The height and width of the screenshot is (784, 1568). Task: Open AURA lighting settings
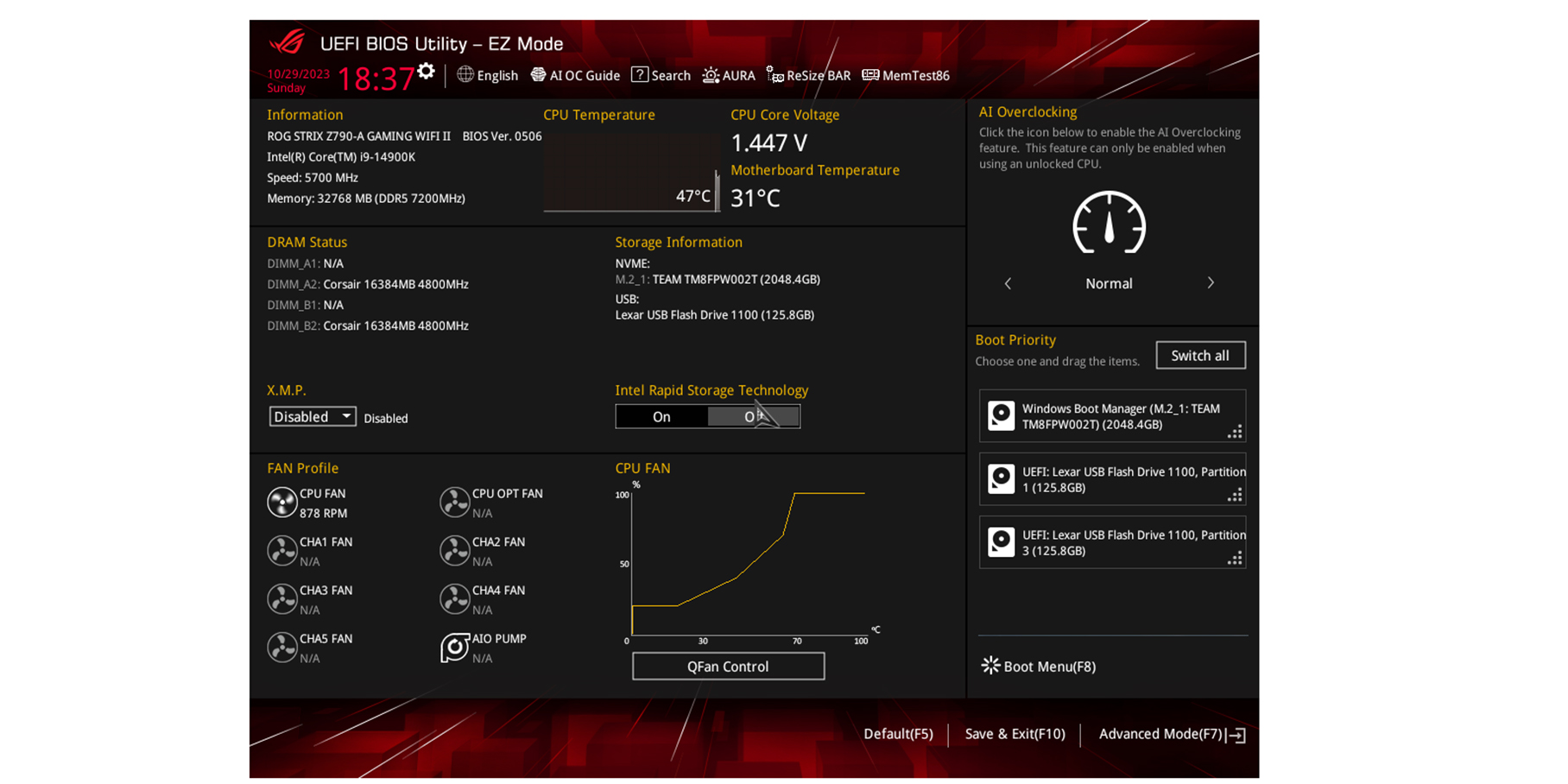729,75
